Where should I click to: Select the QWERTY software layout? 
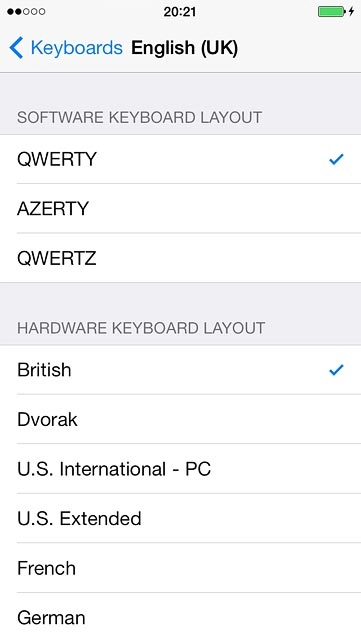[180, 159]
